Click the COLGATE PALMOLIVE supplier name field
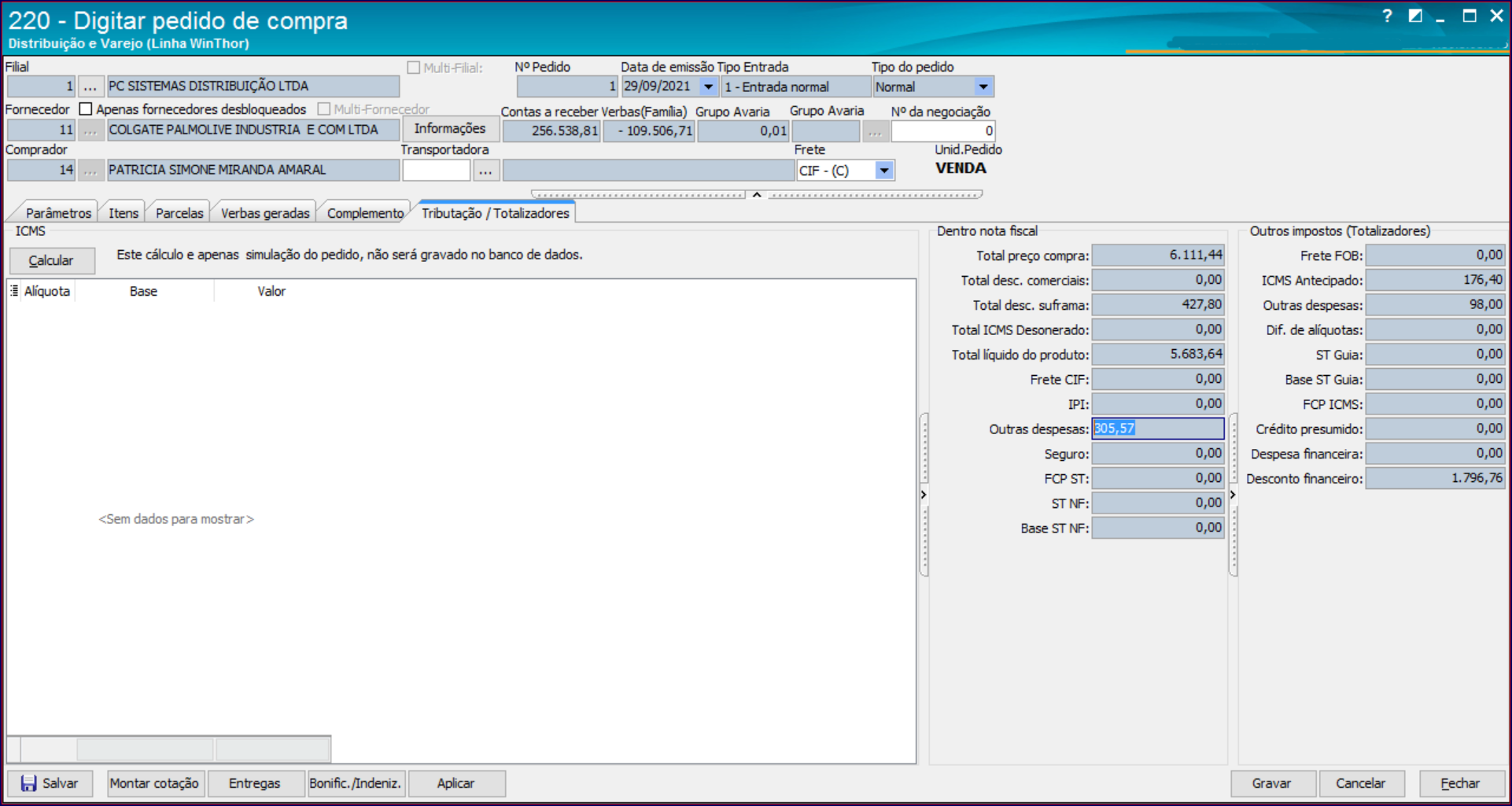The height and width of the screenshot is (806, 1512). tap(253, 130)
